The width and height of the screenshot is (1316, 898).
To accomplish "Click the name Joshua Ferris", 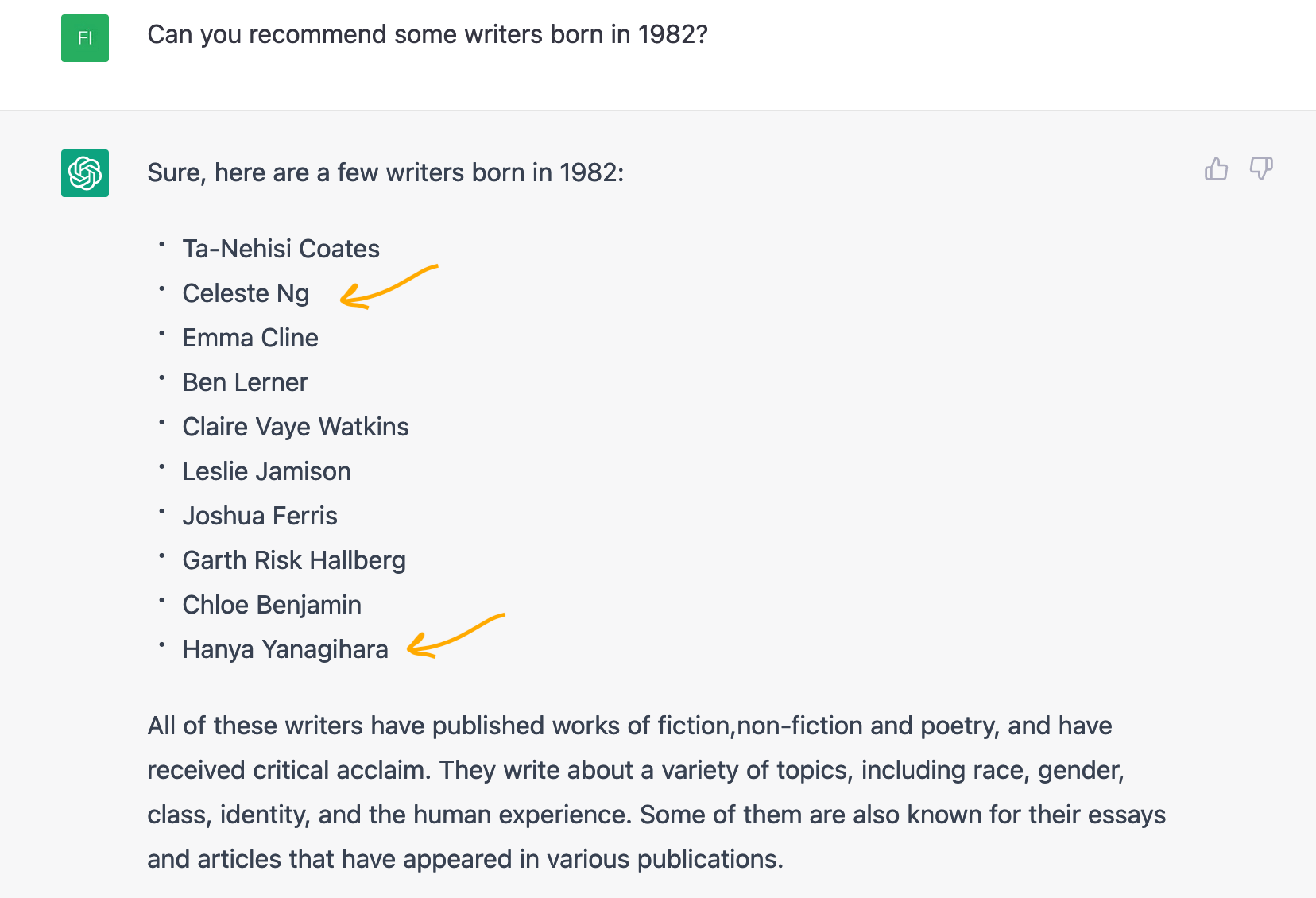I will pyautogui.click(x=260, y=516).
